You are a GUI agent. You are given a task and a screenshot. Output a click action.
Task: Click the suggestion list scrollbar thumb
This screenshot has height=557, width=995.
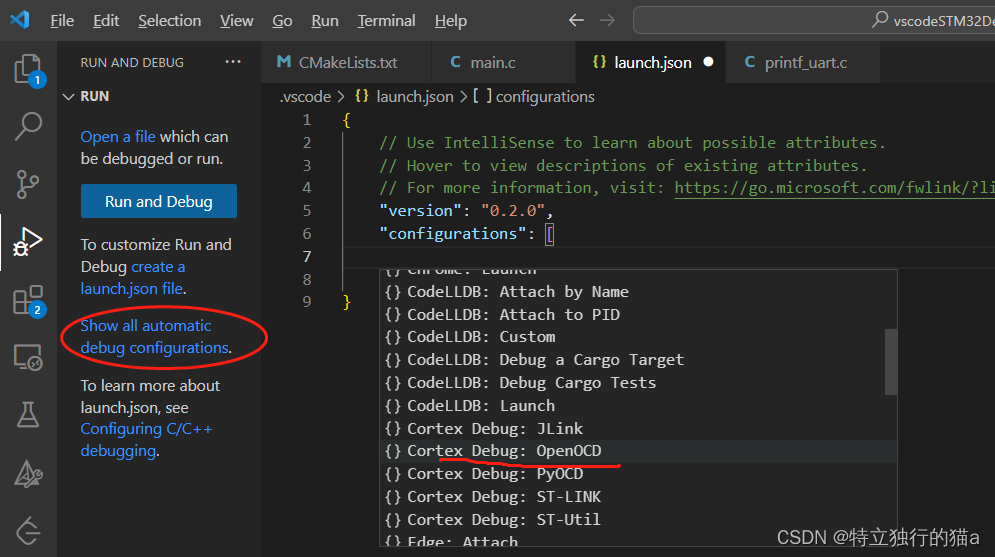pyautogui.click(x=891, y=362)
